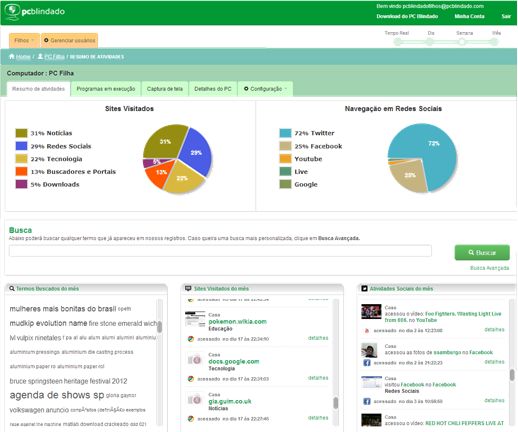Click Chrome icon in docs.google.com row
This screenshot has height=432, width=518.
191,379
